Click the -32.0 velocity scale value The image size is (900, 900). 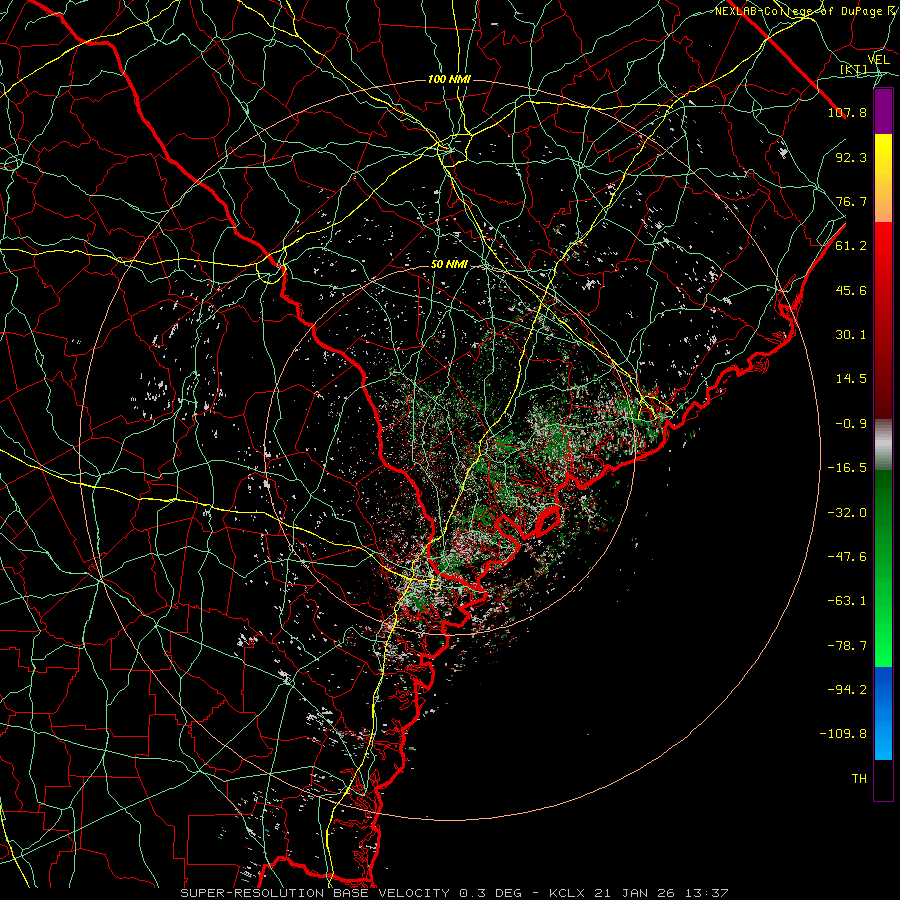(x=847, y=513)
